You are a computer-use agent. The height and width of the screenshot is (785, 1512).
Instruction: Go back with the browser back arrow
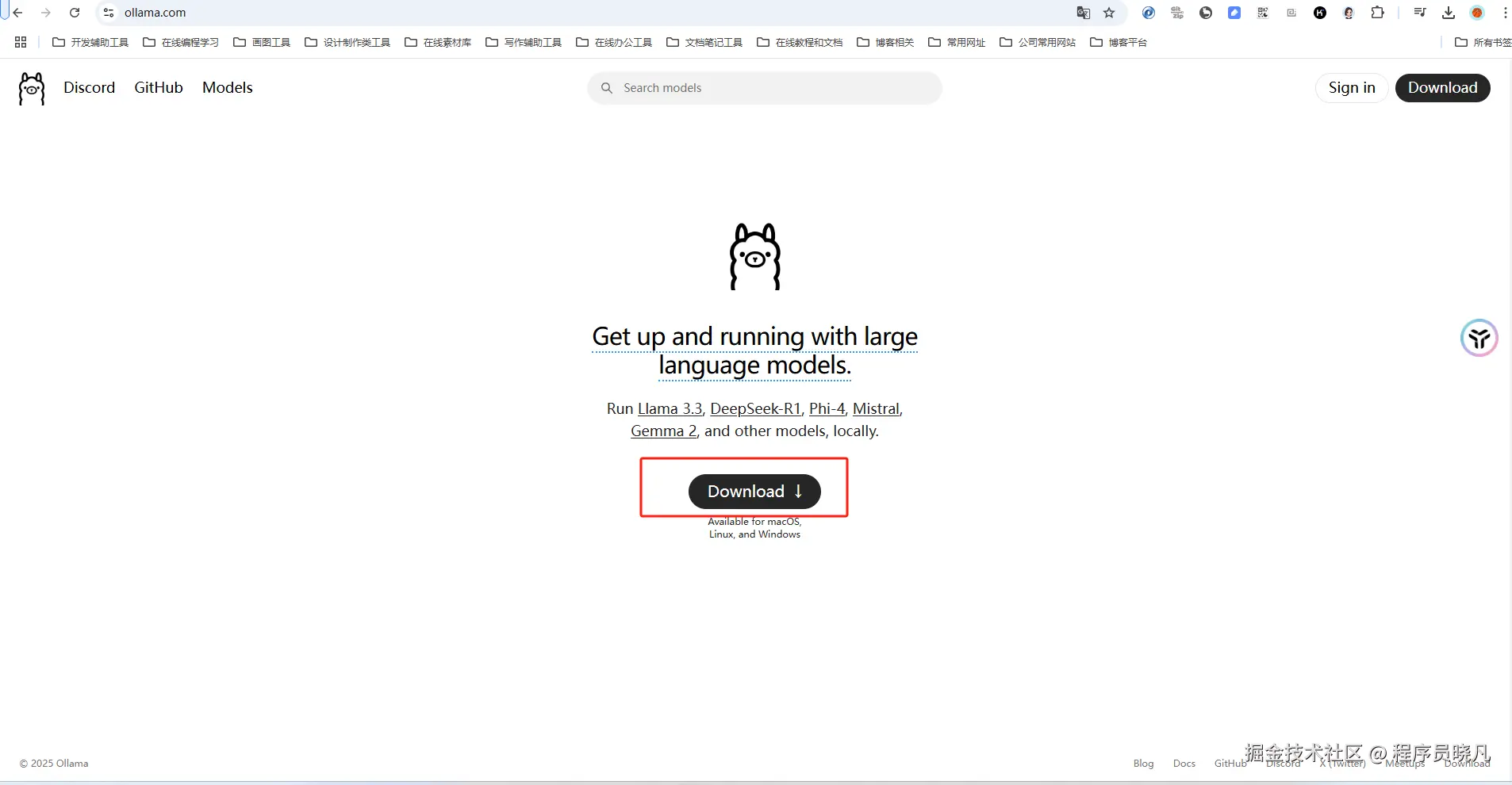click(x=17, y=13)
